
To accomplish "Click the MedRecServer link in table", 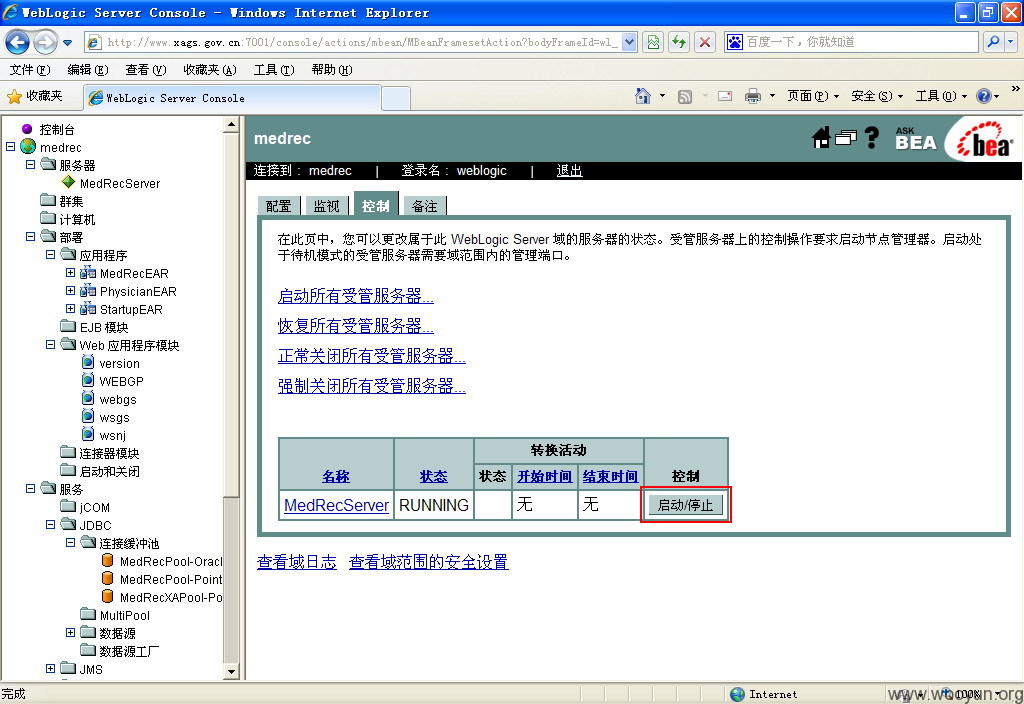I will coord(336,505).
